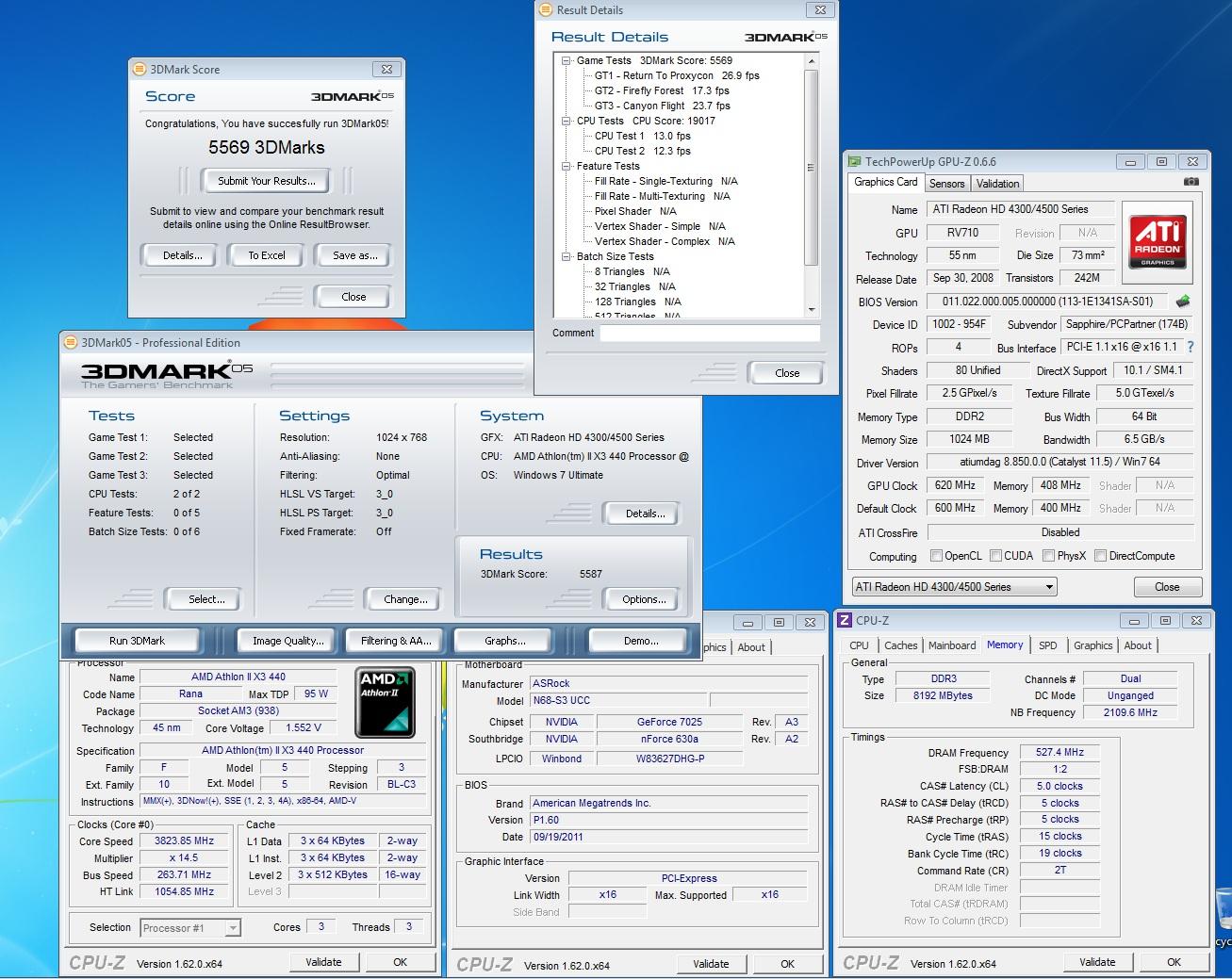Select Pixel Shader N/A row

pyautogui.click(x=635, y=211)
